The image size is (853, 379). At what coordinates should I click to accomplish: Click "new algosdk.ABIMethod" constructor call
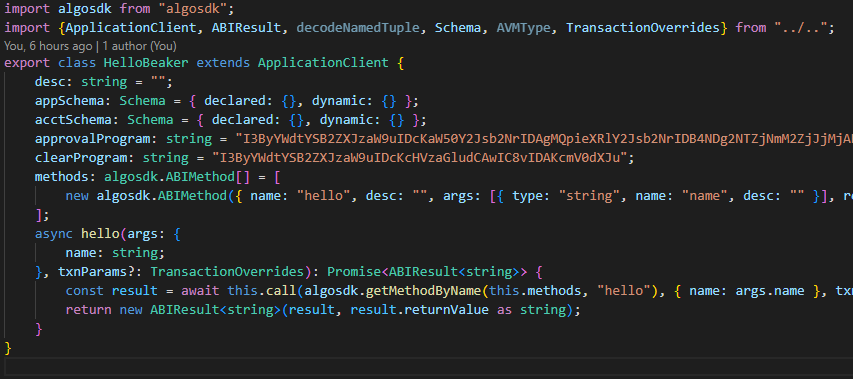coord(146,196)
